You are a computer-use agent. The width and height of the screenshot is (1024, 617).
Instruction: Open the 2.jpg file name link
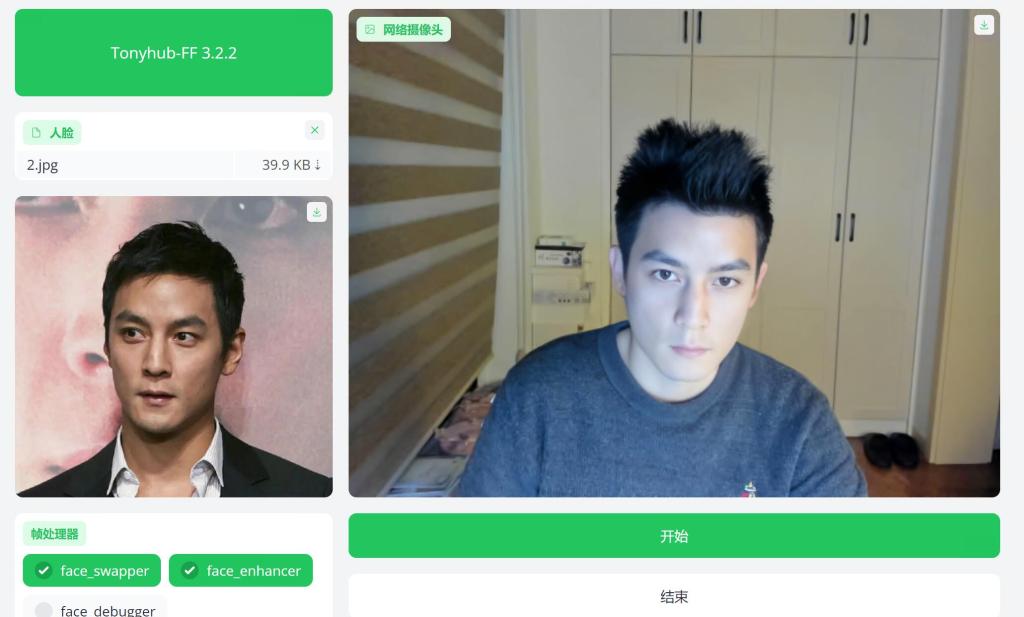[42, 165]
